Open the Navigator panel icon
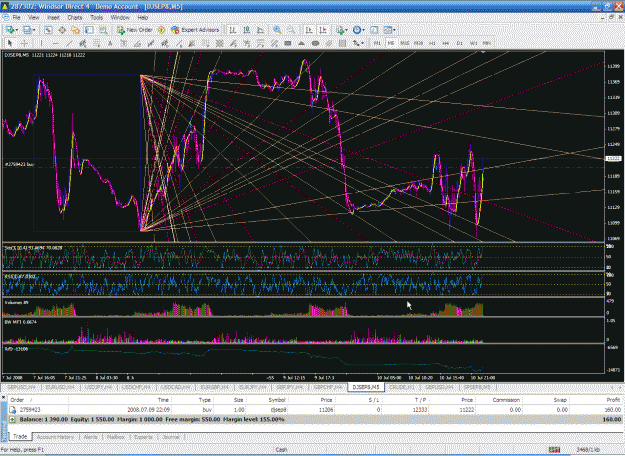This screenshot has height=456, width=625. [x=76, y=30]
